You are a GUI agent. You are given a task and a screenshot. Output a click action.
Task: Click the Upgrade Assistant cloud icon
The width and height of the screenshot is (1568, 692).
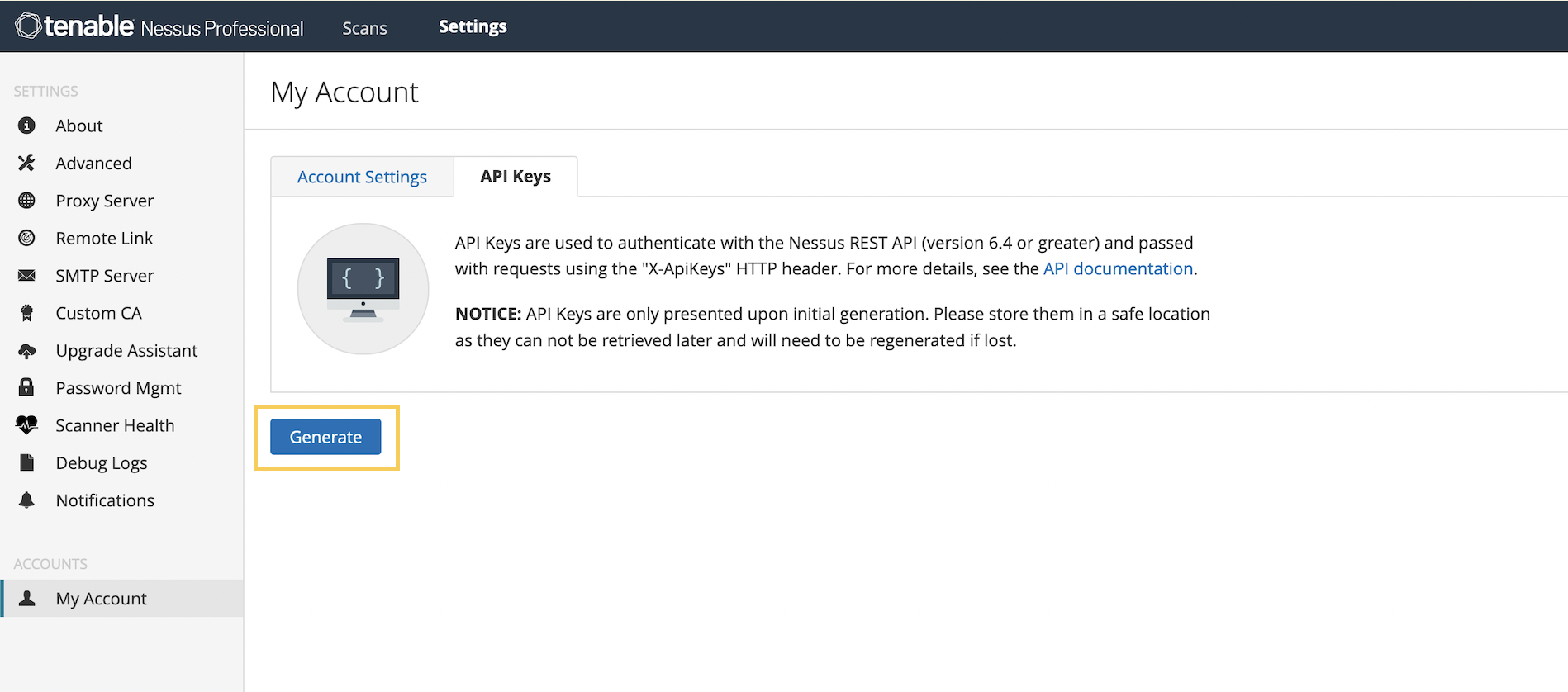click(26, 351)
